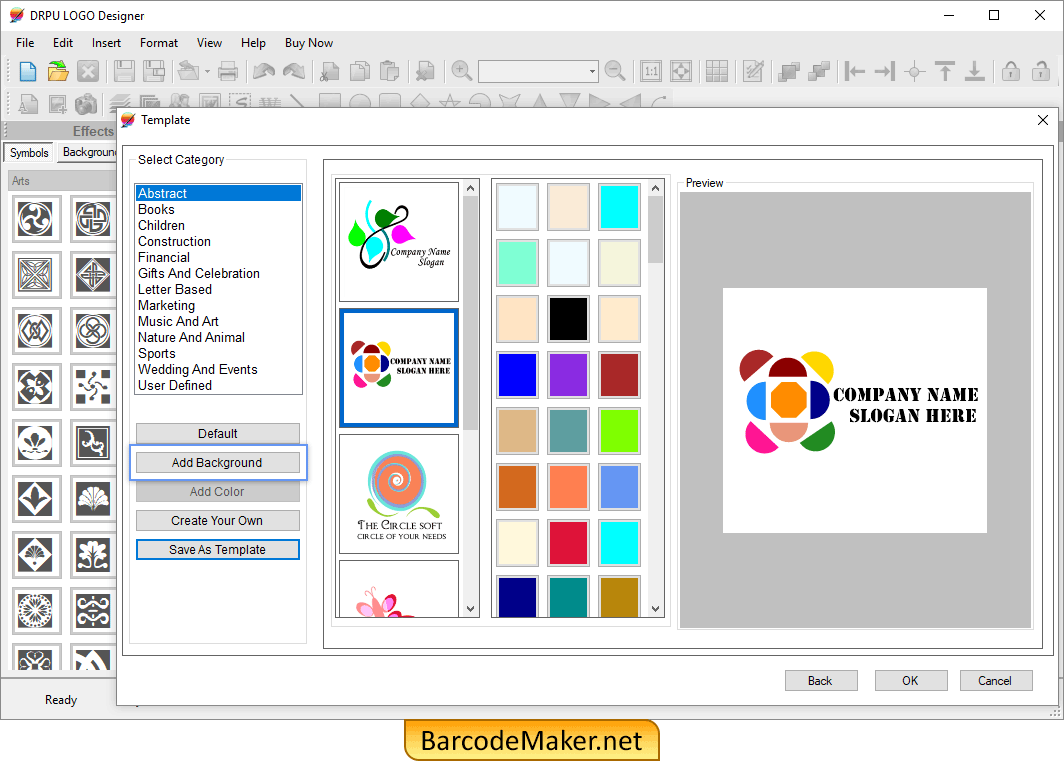Viewport: 1064px width, 761px height.
Task: Pick the crimson red background swatch
Action: 568,543
